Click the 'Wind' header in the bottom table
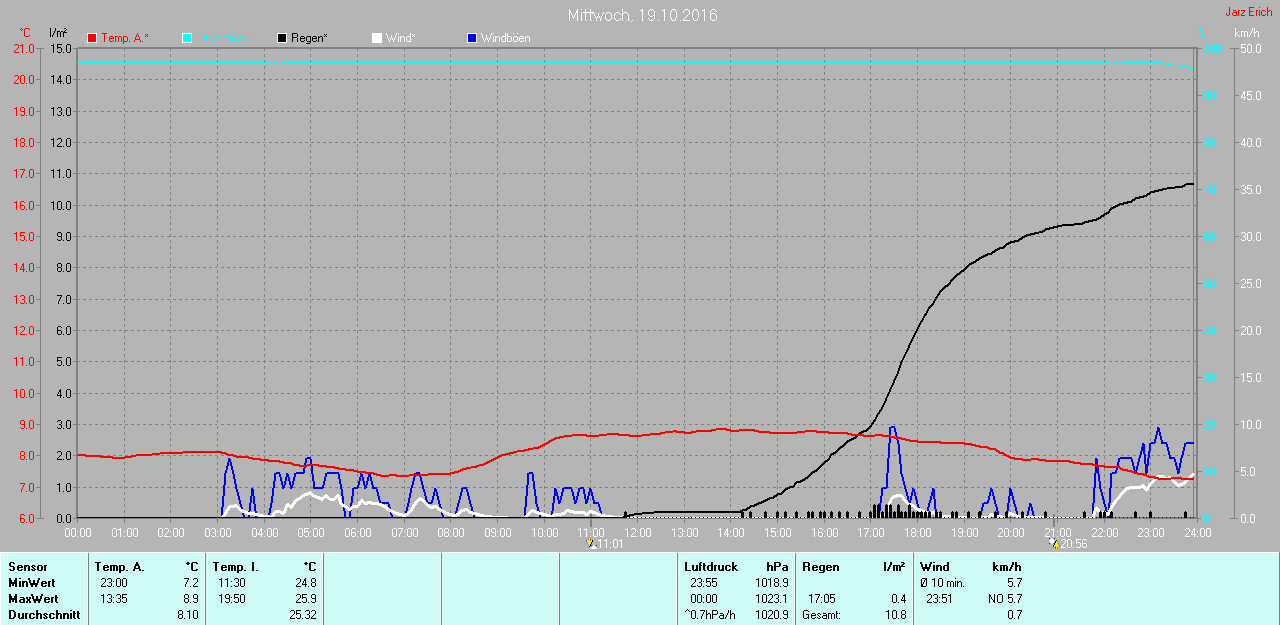Image resolution: width=1280 pixels, height=625 pixels. 934,567
